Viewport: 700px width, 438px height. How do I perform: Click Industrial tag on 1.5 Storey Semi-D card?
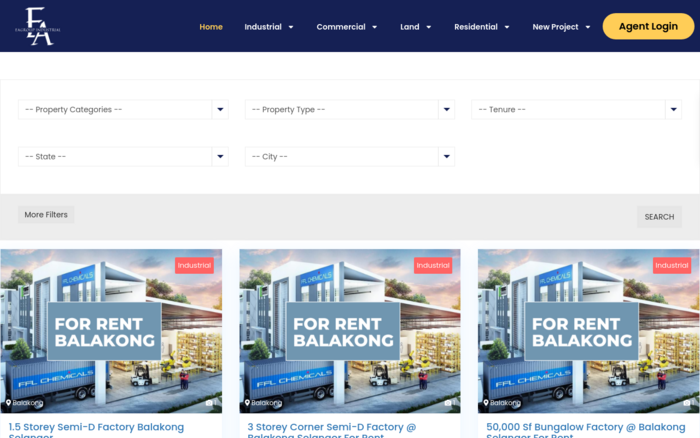(194, 265)
